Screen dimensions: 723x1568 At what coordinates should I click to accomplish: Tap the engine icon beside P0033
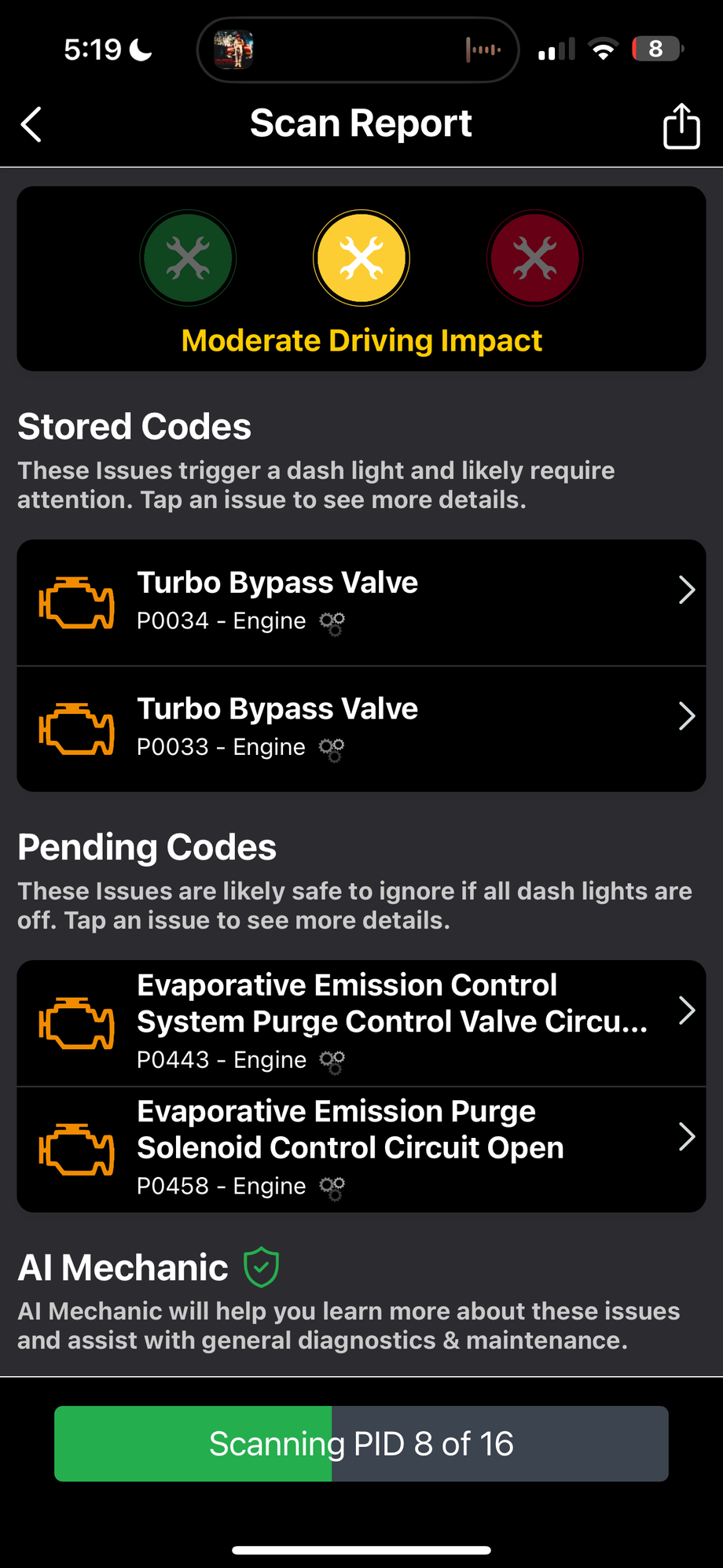[77, 728]
